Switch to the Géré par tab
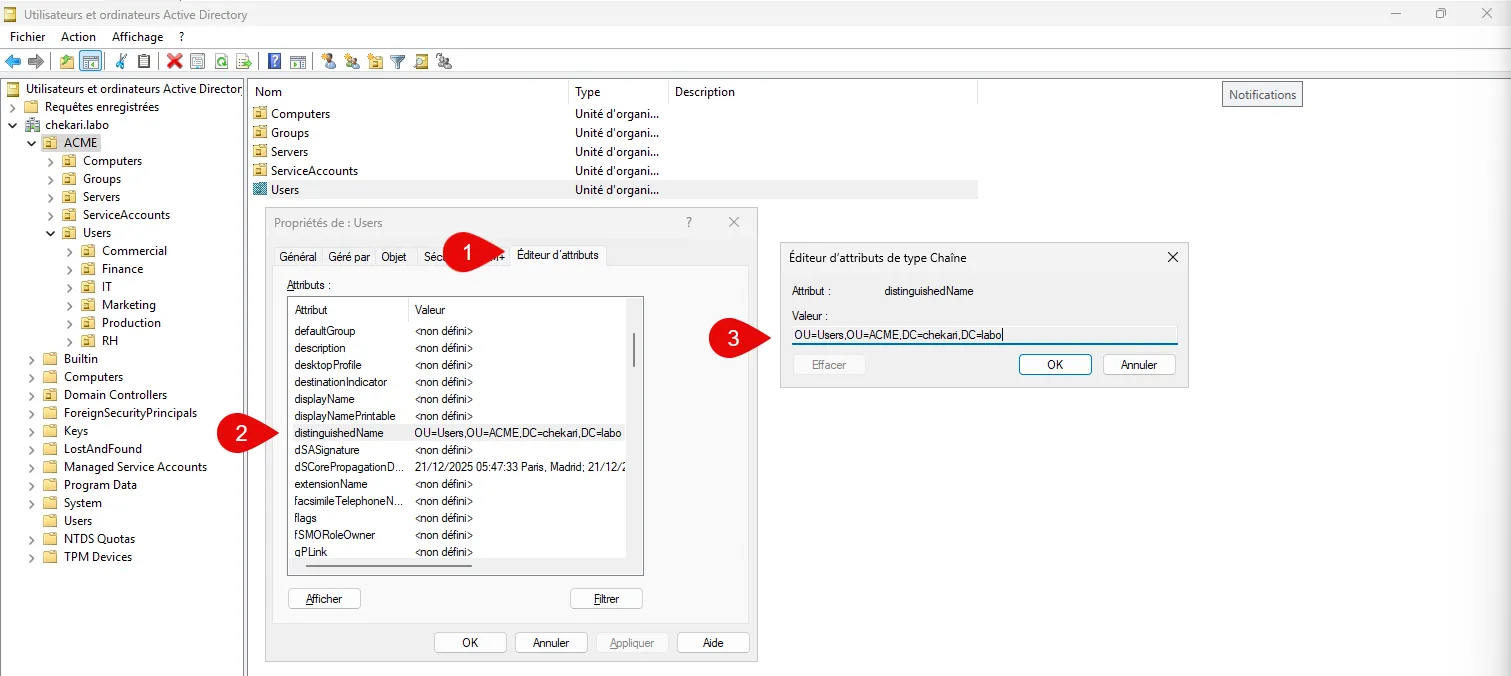The image size is (1511, 676). coord(349,257)
